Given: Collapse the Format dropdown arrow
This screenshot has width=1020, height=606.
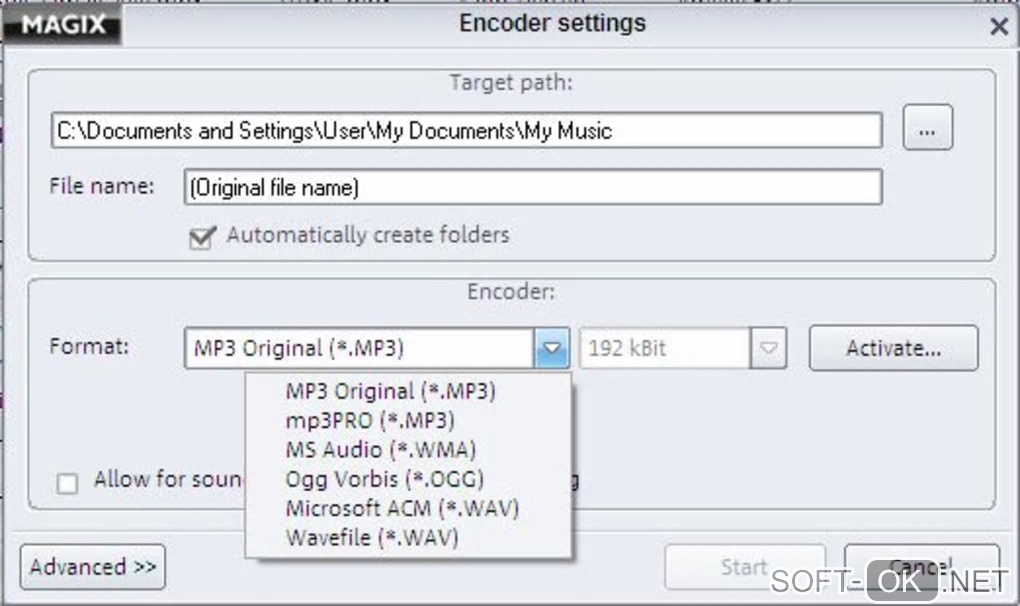Looking at the screenshot, I should tap(552, 349).
